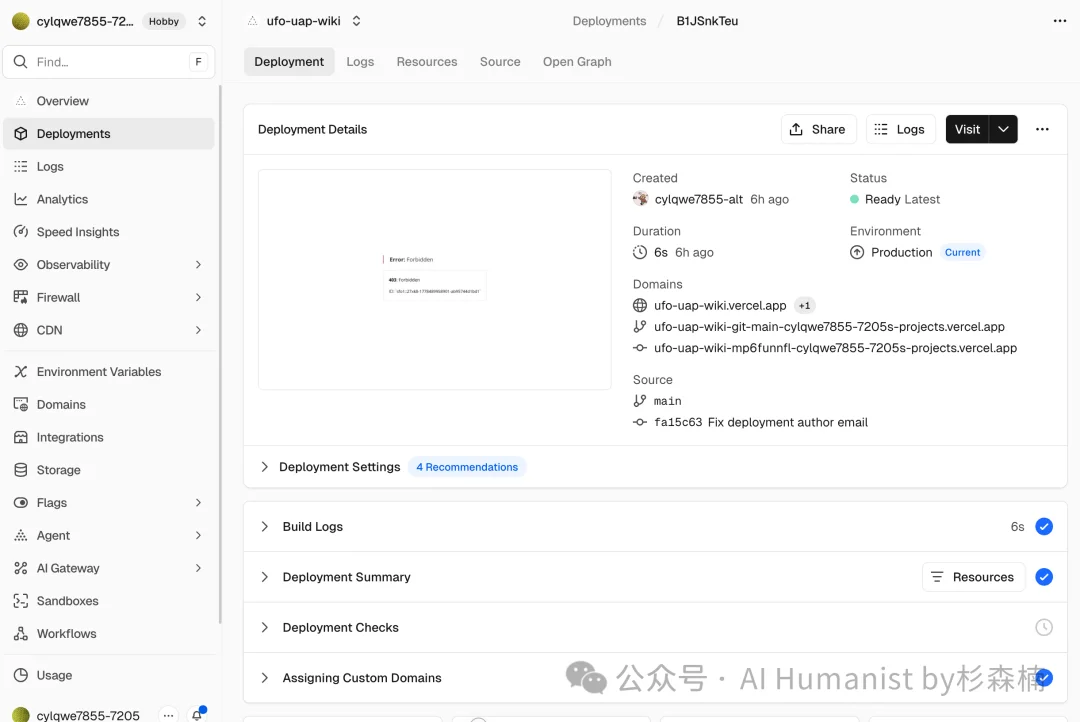
Task: Expand the Observability submenu chevron
Action: pyautogui.click(x=198, y=265)
